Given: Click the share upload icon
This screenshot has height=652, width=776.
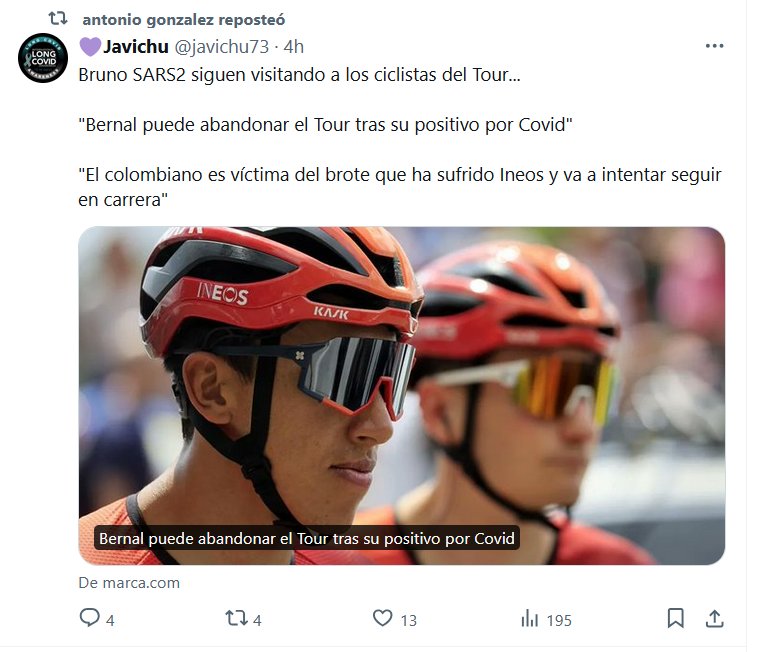Looking at the screenshot, I should pos(714,618).
